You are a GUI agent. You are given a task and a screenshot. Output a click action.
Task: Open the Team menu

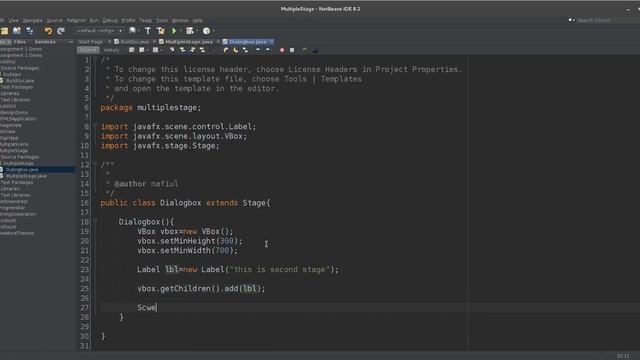[x=145, y=20]
